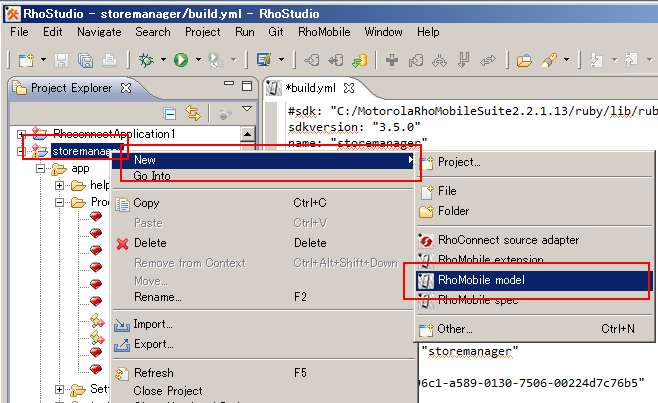
Task: Click the New wizard toolbar icon
Action: click(x=26, y=60)
